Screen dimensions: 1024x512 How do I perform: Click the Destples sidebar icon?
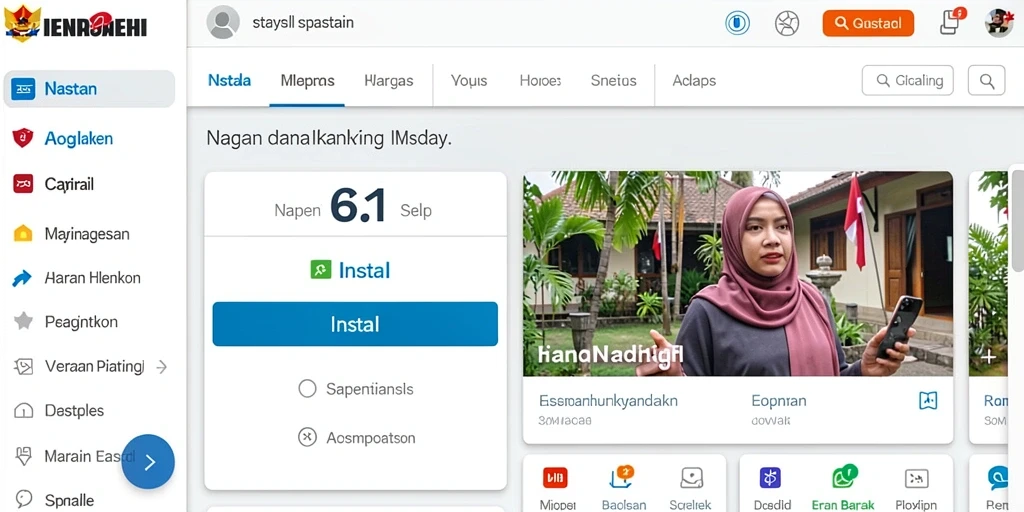[23, 411]
